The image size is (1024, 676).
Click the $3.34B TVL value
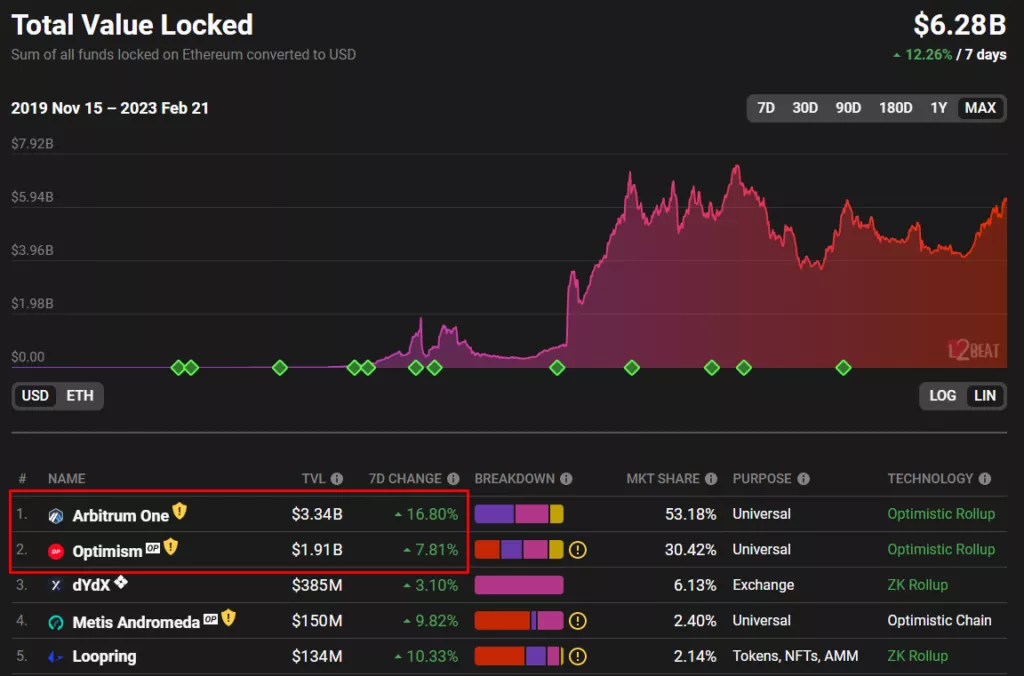point(317,515)
